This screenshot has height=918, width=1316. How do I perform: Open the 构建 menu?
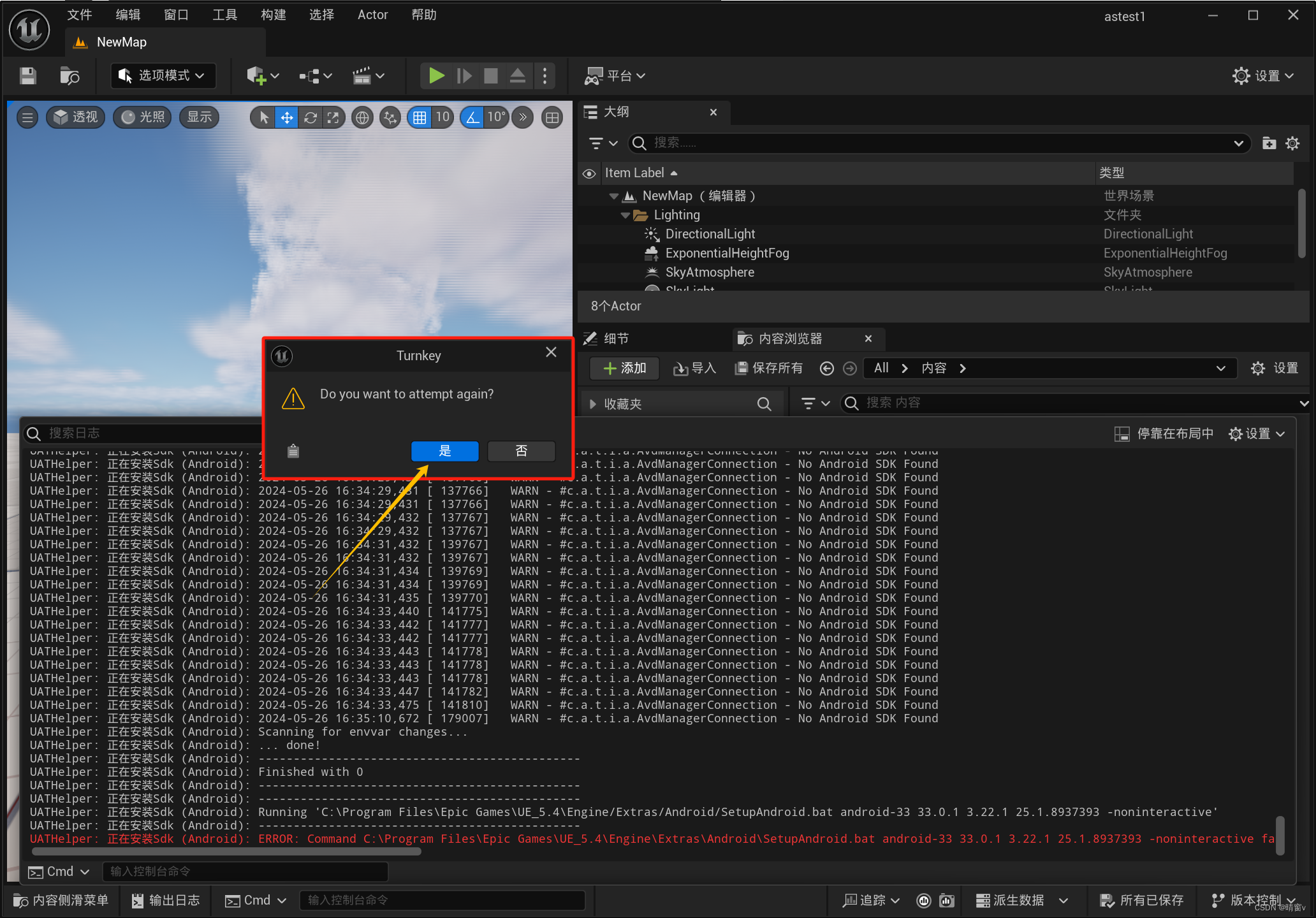click(x=273, y=15)
